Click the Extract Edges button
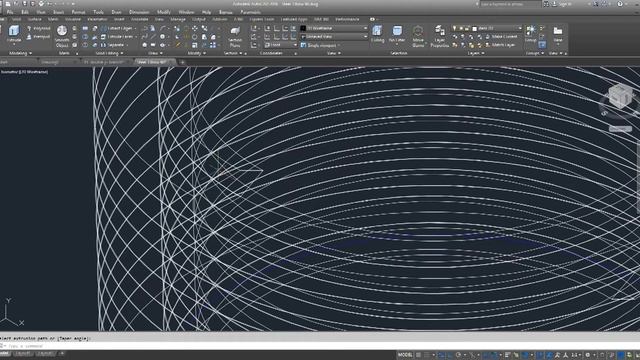This screenshot has height=360, width=640. pos(117,29)
